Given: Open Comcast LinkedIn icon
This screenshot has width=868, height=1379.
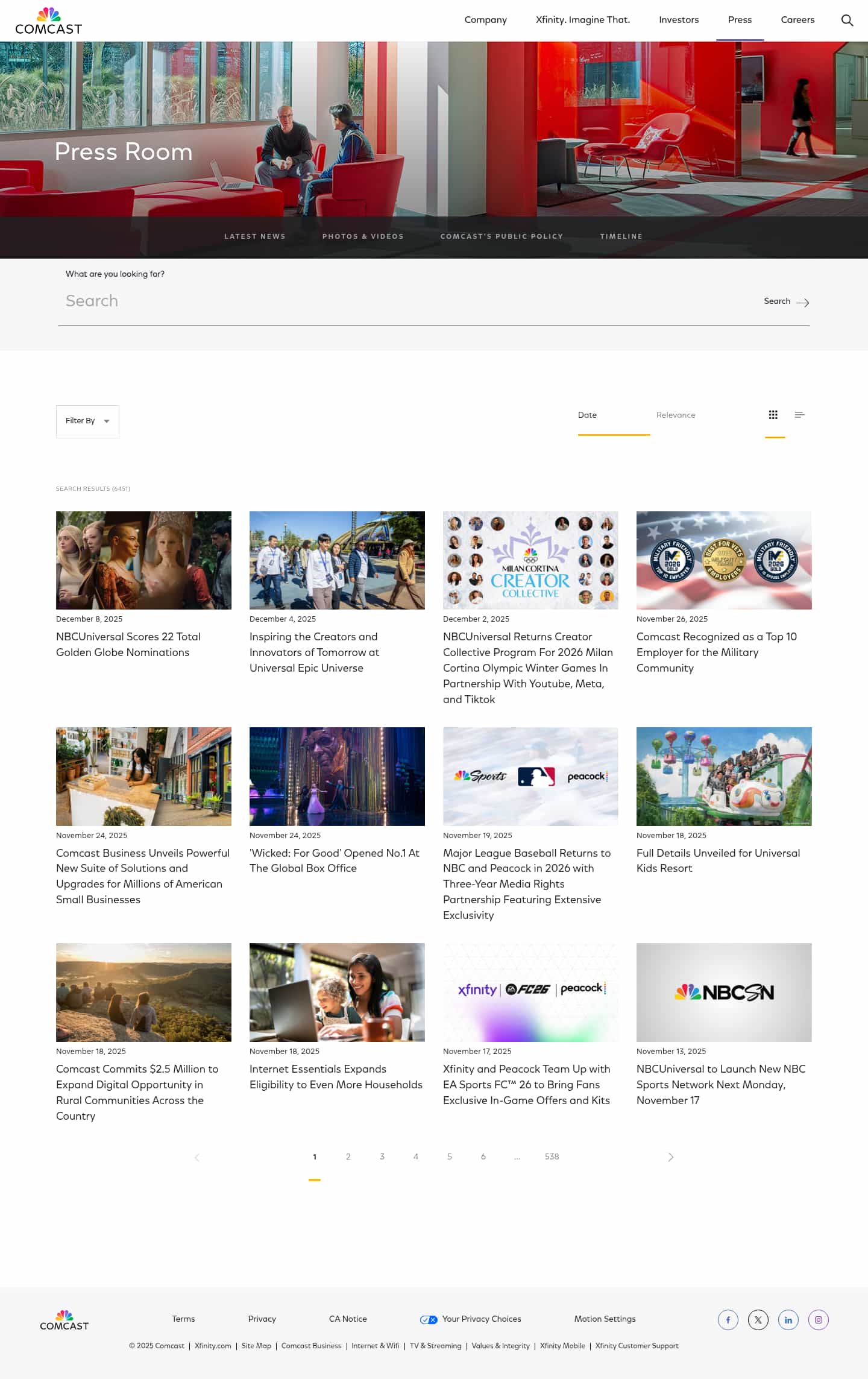Looking at the screenshot, I should [788, 1320].
